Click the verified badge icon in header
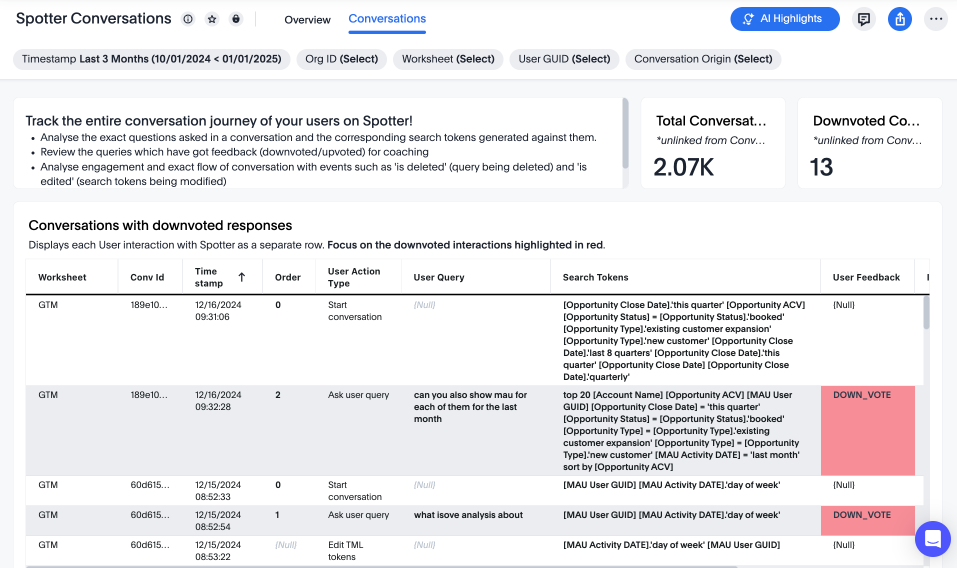Viewport: 957px width, 568px height. (236, 19)
